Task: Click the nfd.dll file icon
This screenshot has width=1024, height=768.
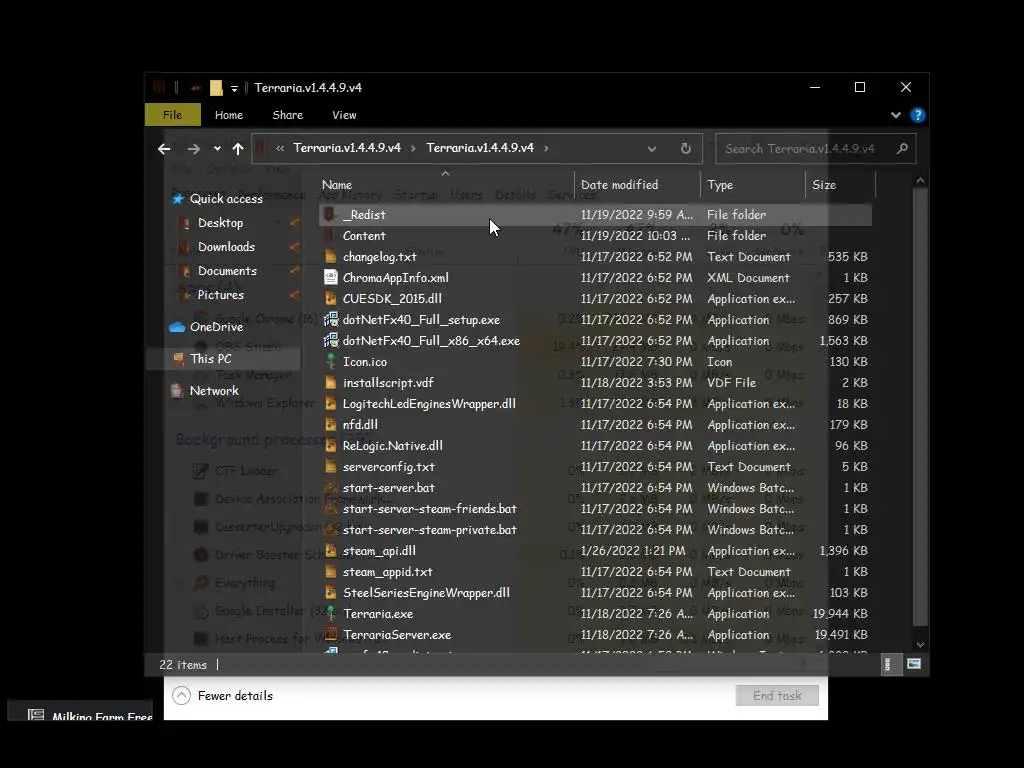Action: [330, 424]
